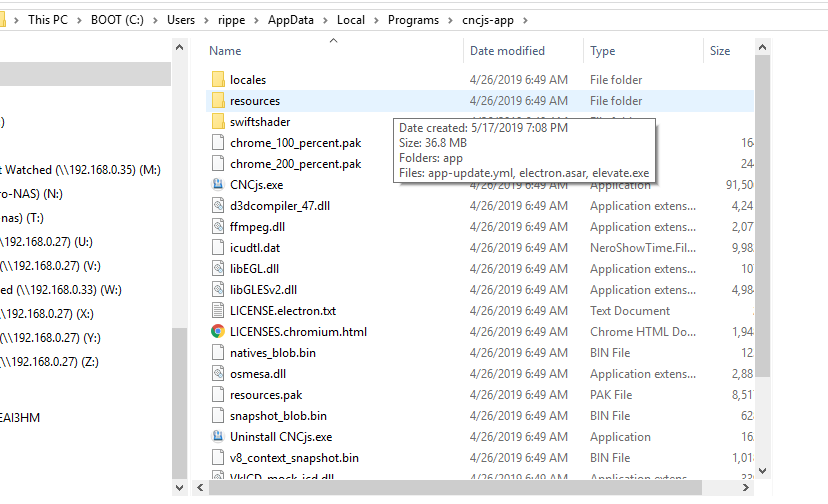The width and height of the screenshot is (828, 504).
Task: Click horizontal scrollbar right arrow
Action: (x=746, y=488)
